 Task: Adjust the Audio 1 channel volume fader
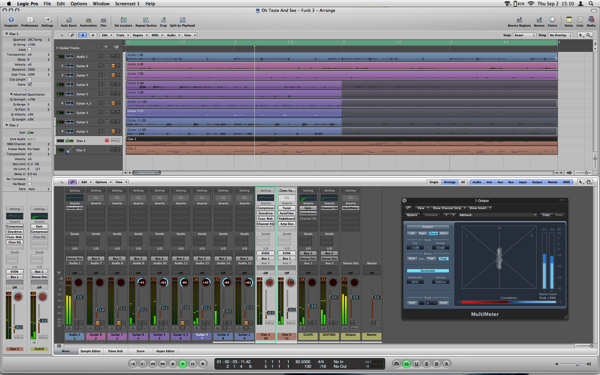(x=79, y=297)
